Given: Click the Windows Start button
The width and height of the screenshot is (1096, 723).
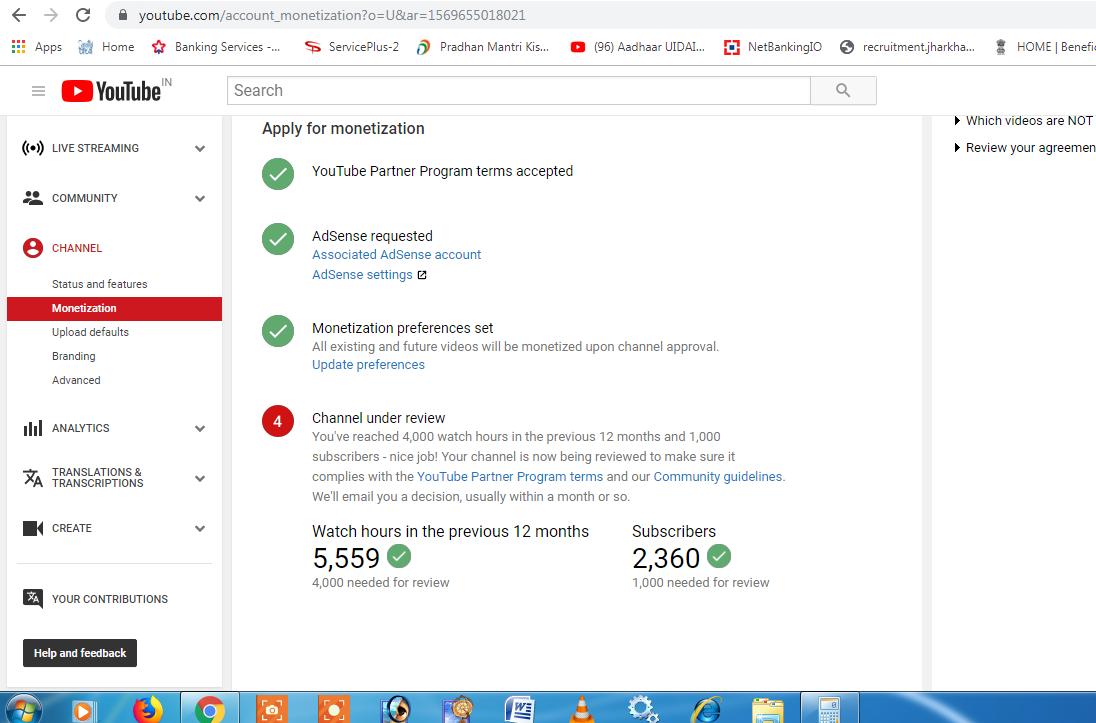Looking at the screenshot, I should pyautogui.click(x=22, y=709).
